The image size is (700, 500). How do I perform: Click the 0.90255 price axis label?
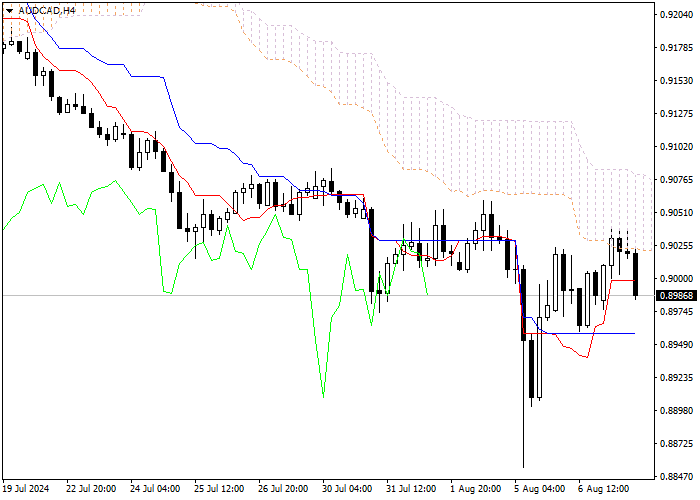click(676, 246)
